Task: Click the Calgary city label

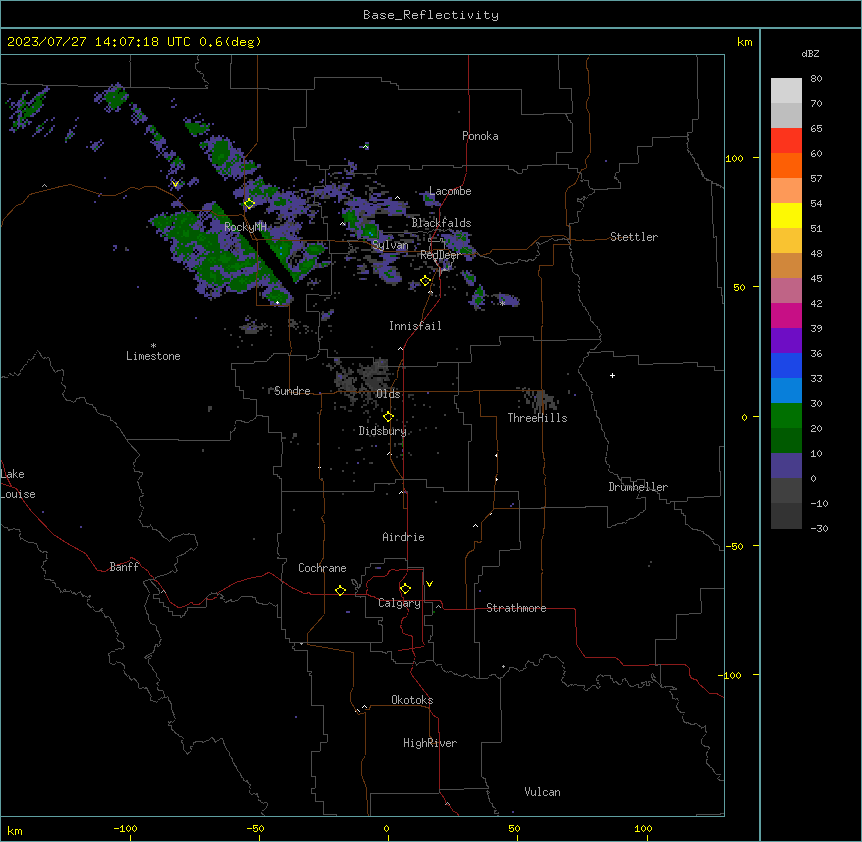Action: pyautogui.click(x=399, y=603)
